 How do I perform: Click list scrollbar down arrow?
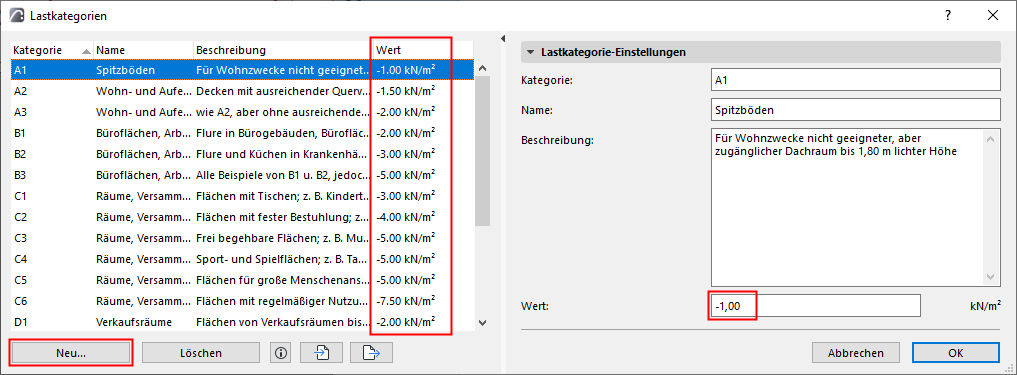482,322
